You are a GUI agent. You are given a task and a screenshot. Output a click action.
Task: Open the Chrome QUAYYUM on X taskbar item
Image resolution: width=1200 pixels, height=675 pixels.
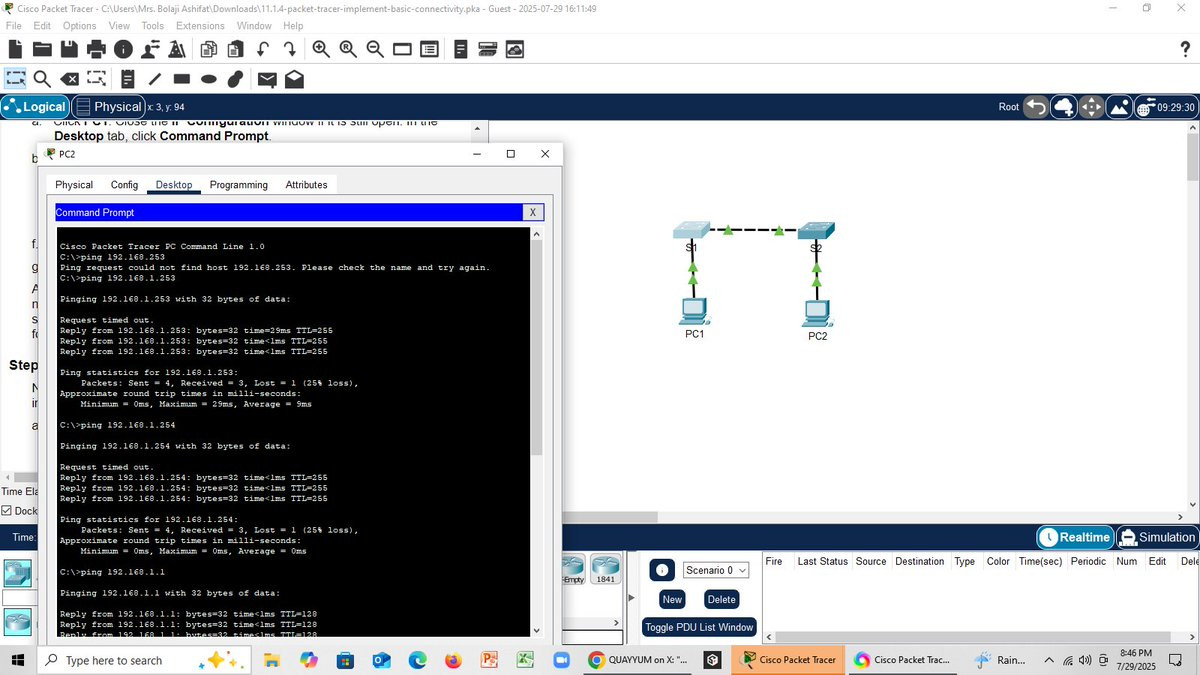[640, 660]
